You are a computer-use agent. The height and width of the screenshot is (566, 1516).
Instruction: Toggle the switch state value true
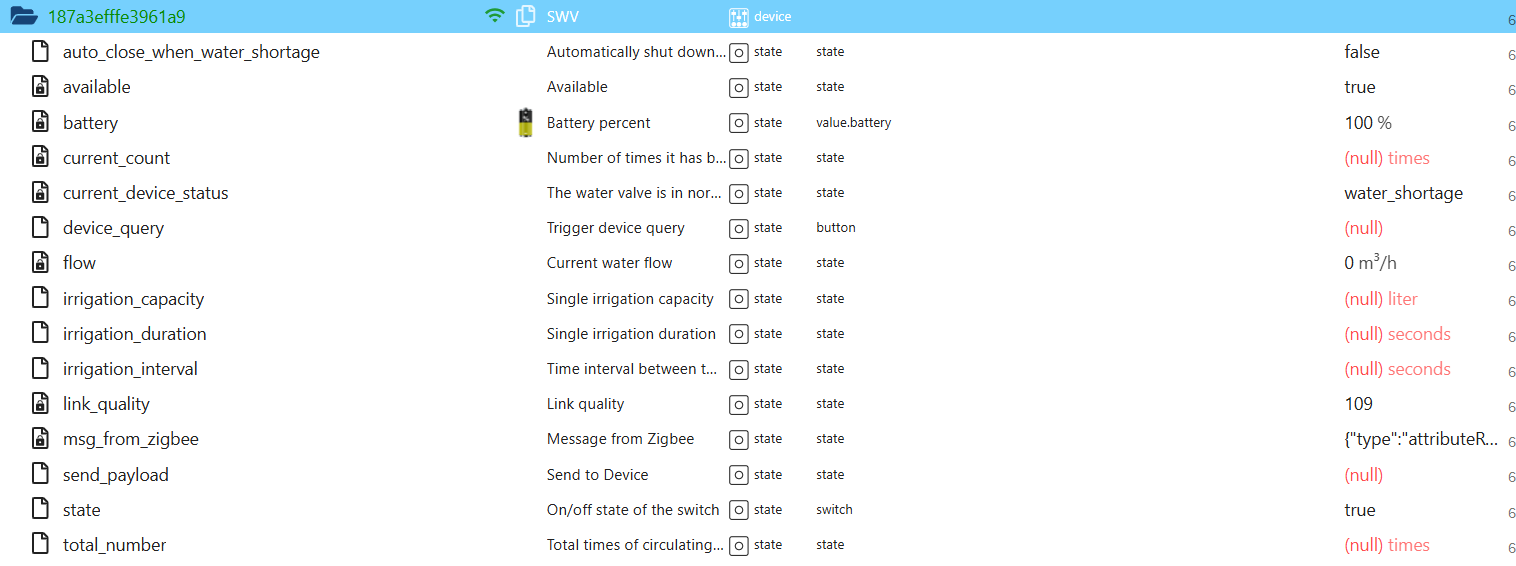pos(1360,510)
